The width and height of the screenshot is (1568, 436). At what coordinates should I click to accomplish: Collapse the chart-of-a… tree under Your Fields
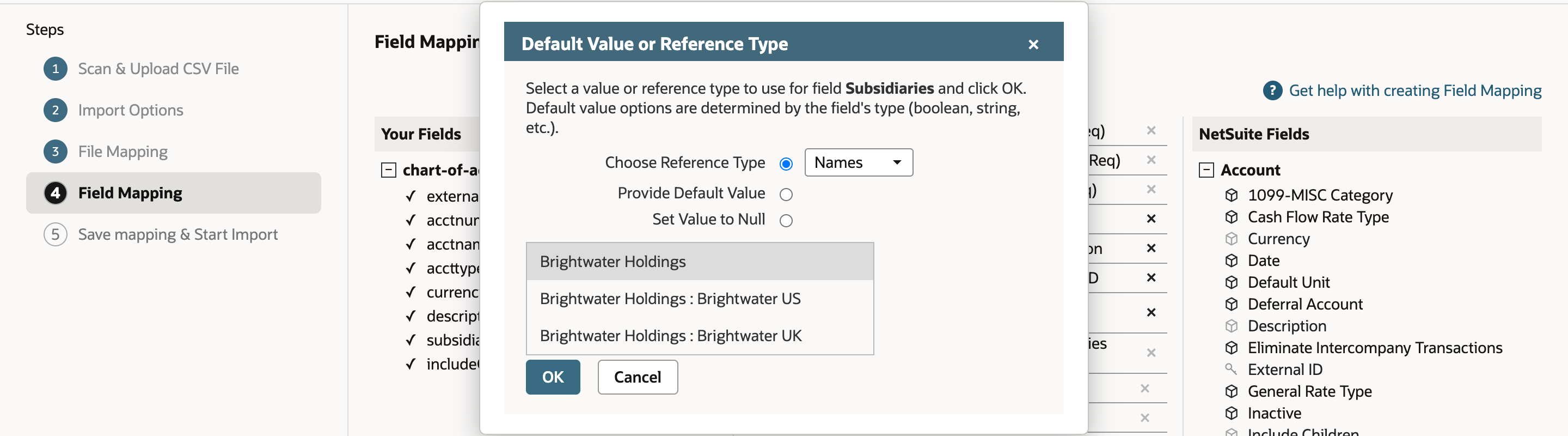pos(388,170)
